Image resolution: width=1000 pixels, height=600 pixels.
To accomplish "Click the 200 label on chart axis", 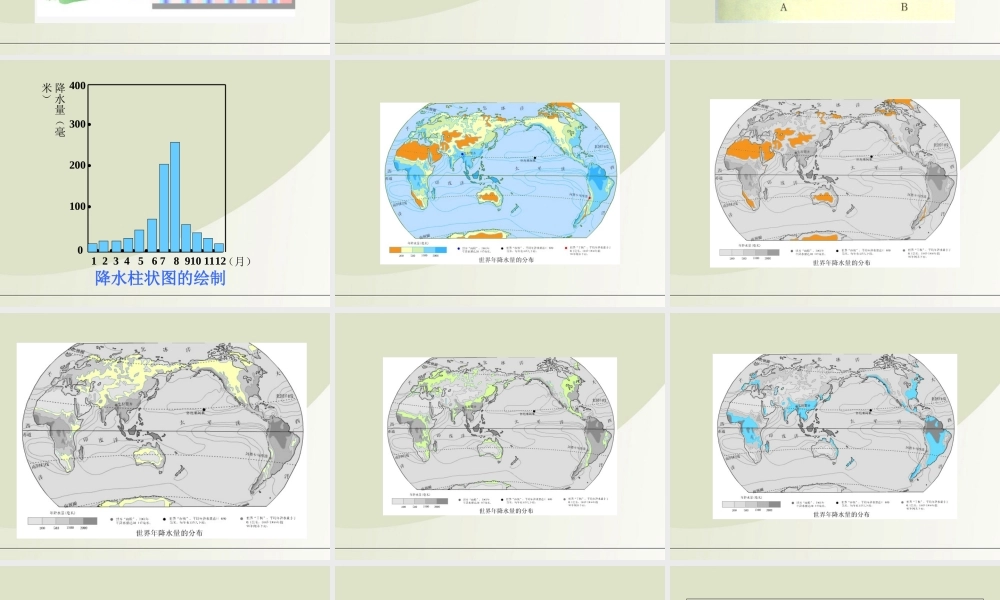I will [x=77, y=165].
